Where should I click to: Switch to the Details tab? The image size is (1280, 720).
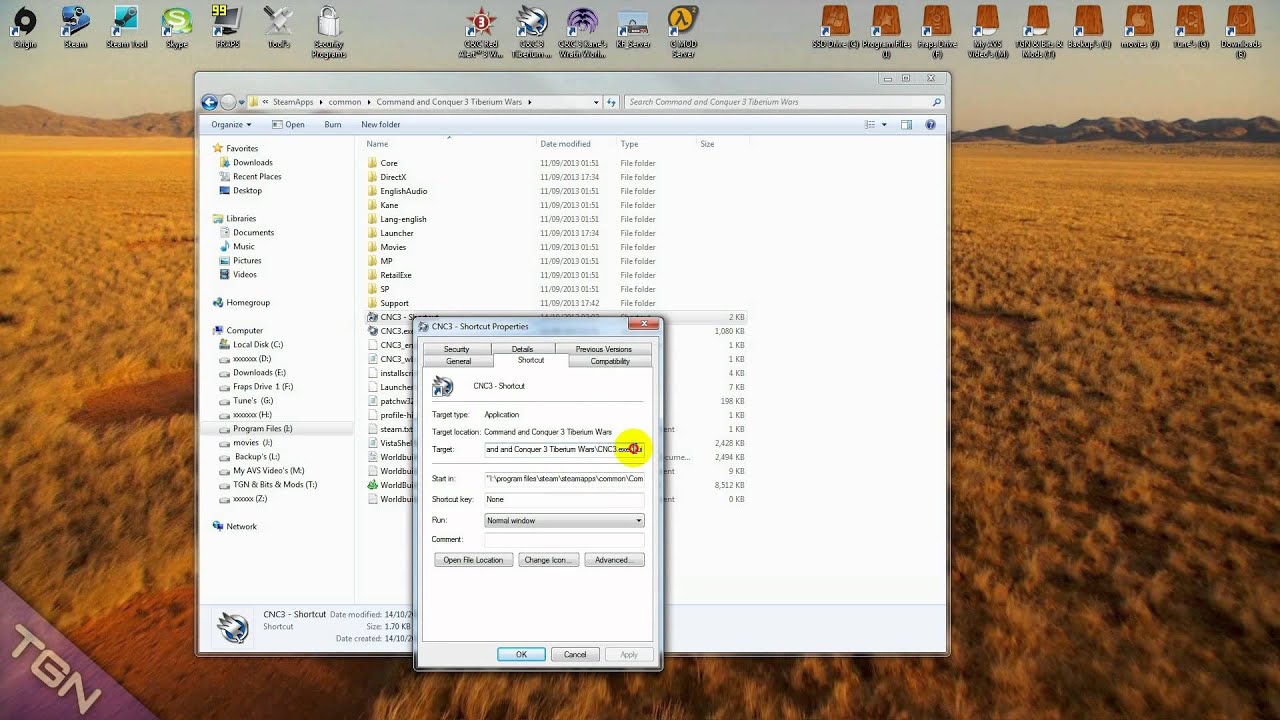522,349
